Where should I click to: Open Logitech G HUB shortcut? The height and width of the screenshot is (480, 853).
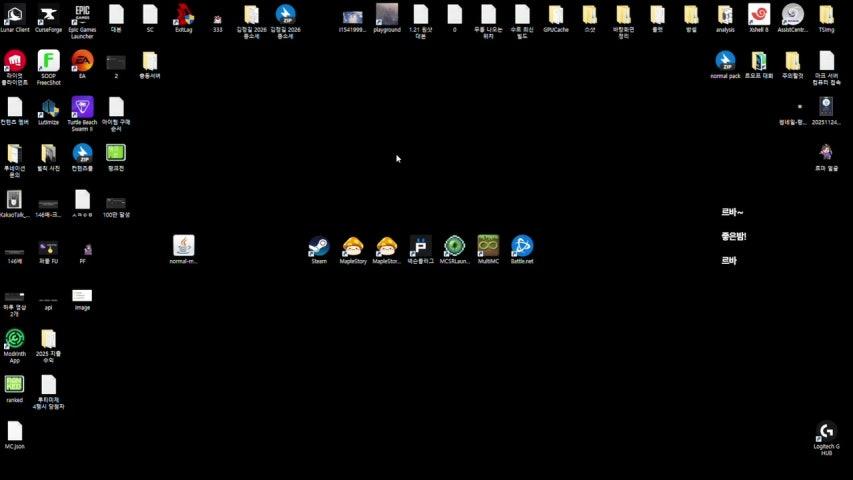click(826, 431)
